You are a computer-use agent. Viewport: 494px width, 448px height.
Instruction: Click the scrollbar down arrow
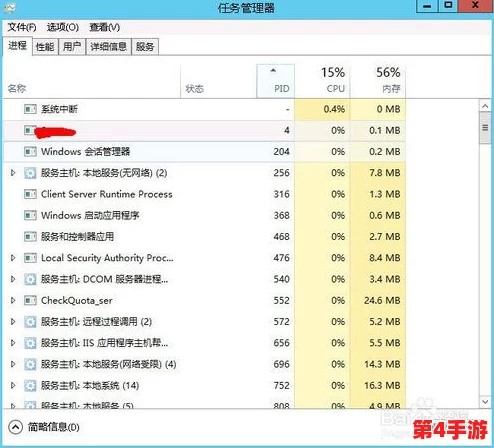(x=485, y=402)
